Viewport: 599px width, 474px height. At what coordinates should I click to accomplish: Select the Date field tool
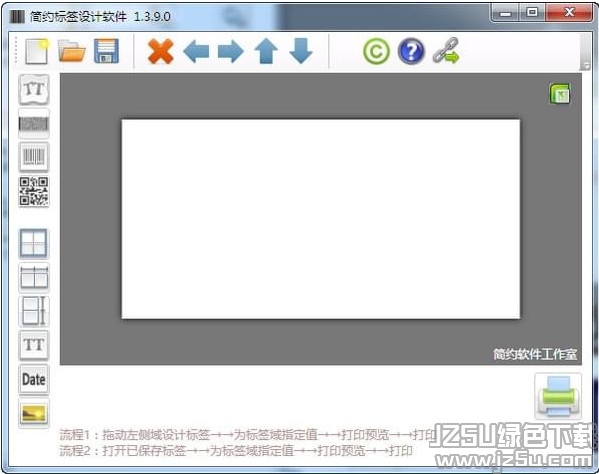coord(34,380)
